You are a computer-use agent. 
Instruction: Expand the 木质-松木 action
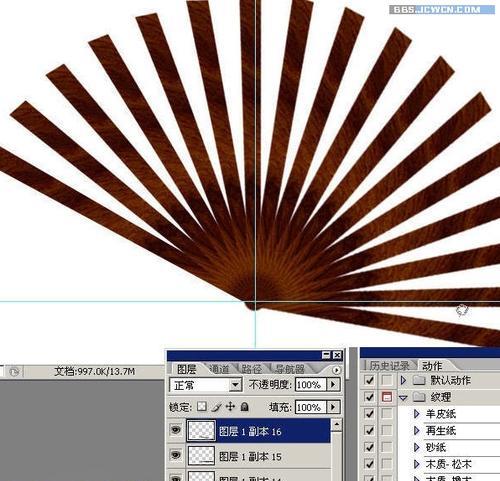(x=416, y=464)
